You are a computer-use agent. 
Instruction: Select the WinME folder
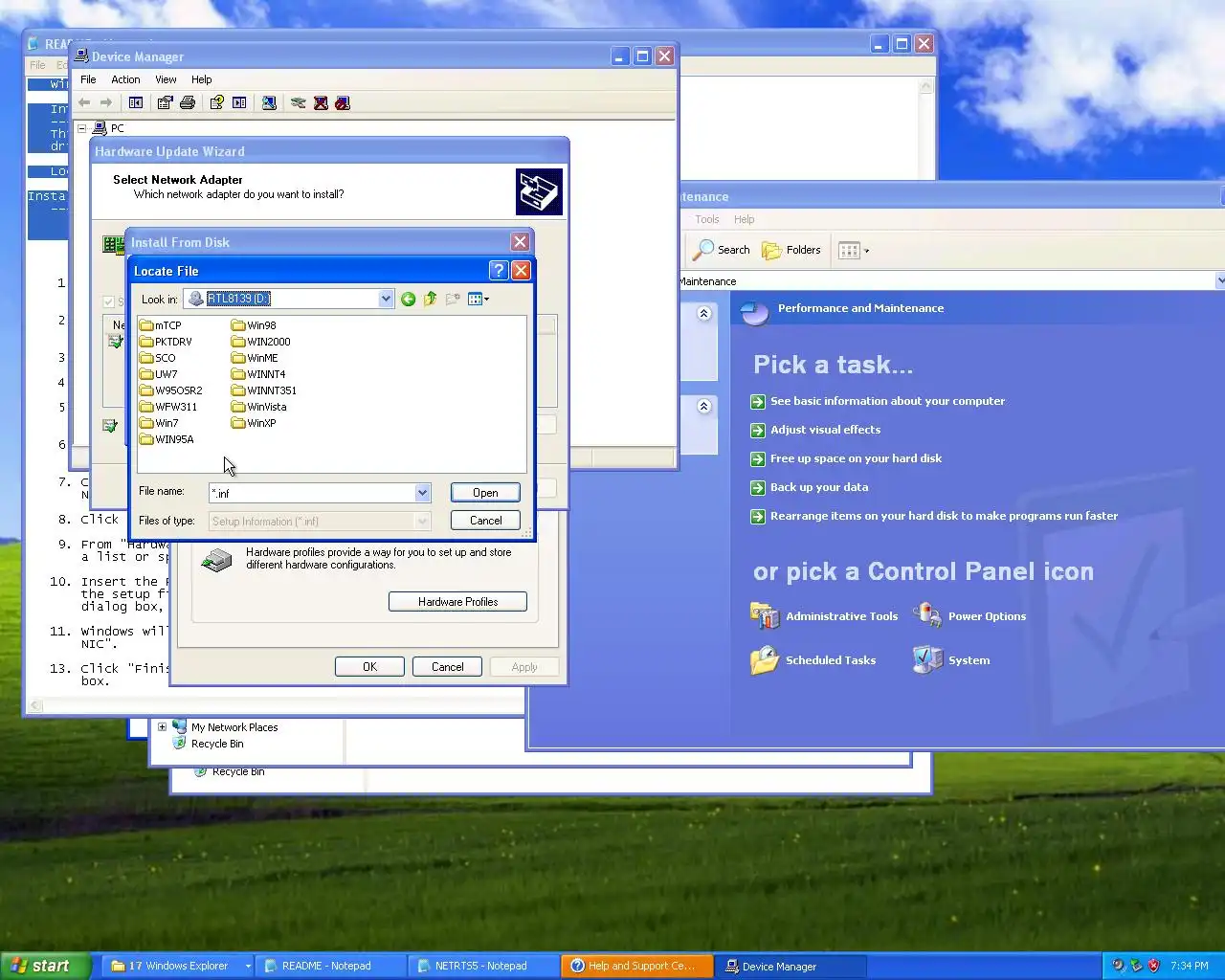[255, 358]
